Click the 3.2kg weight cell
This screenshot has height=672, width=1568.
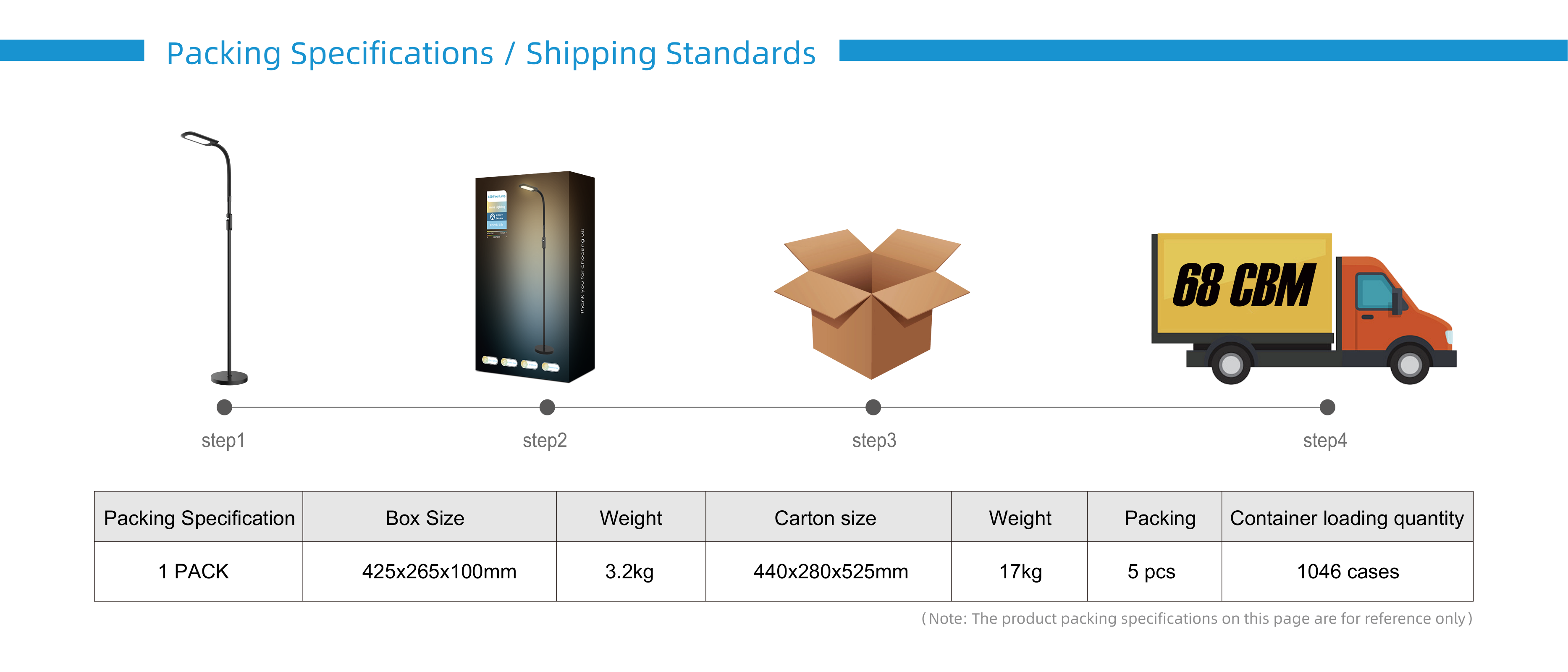click(x=629, y=572)
